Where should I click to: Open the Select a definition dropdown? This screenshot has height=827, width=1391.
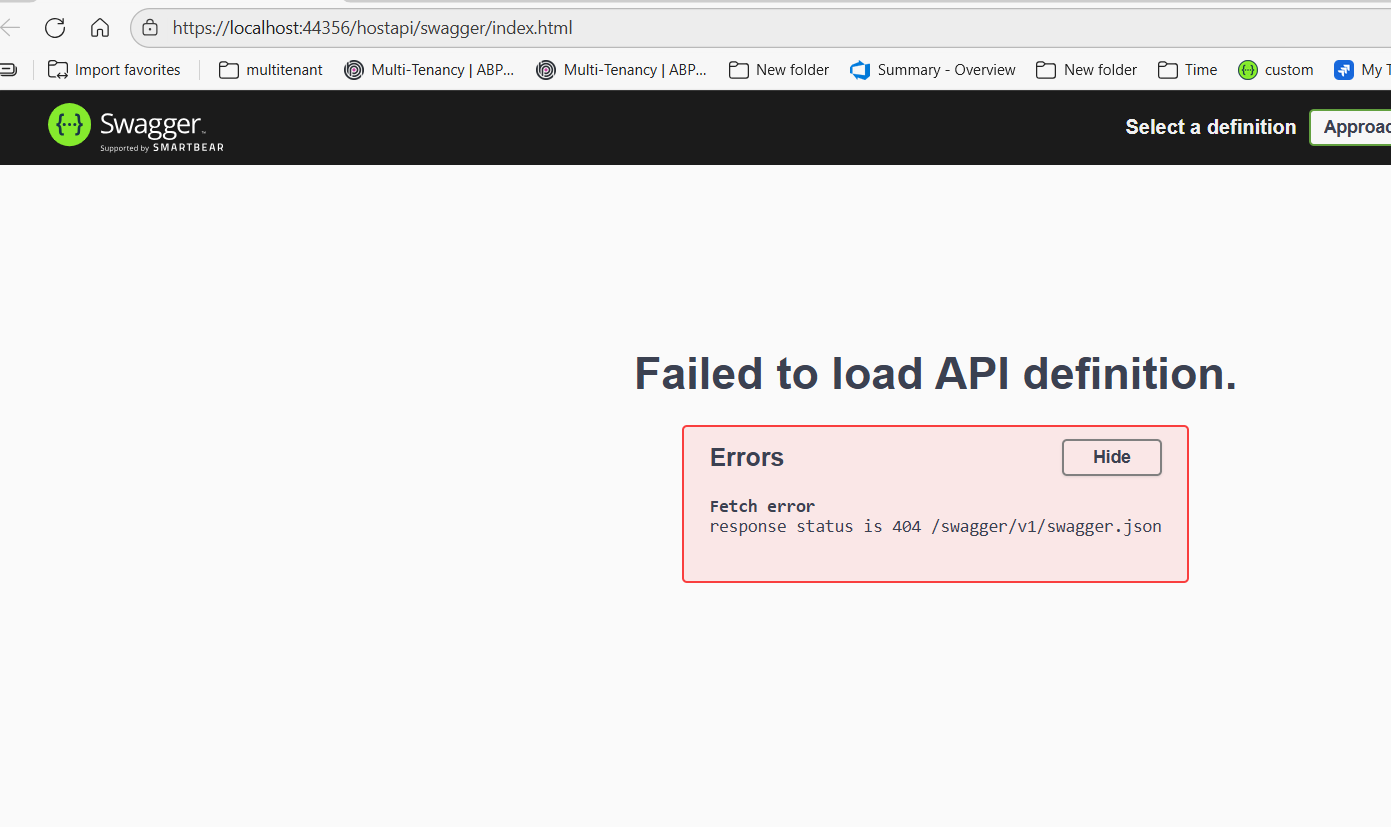tap(1352, 127)
